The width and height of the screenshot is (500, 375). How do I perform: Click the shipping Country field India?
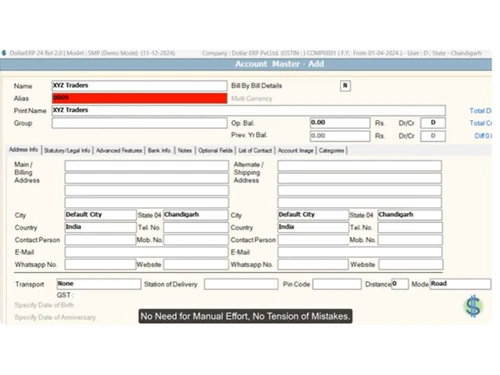pos(313,227)
